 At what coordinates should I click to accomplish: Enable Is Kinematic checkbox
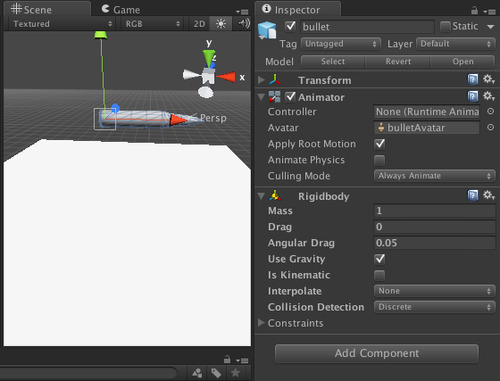(x=380, y=275)
